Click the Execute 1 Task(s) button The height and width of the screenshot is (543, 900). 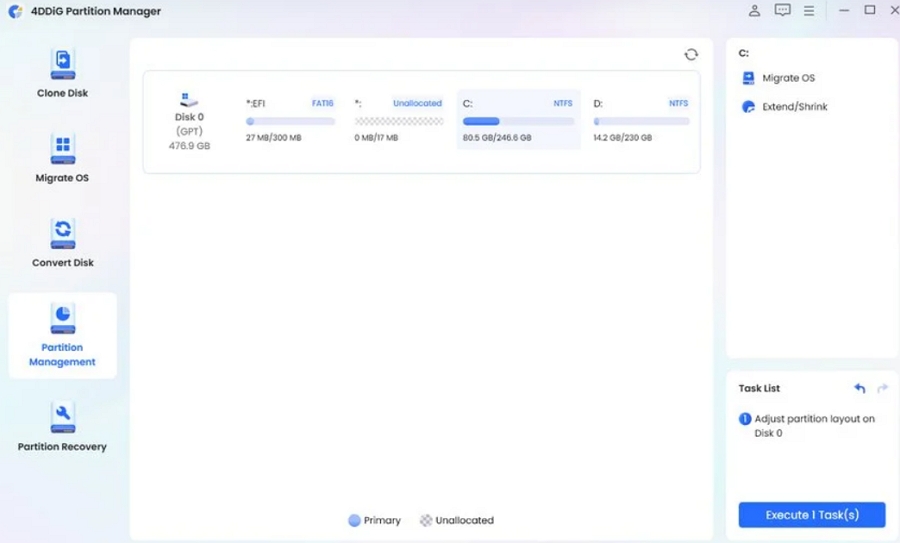pos(812,515)
